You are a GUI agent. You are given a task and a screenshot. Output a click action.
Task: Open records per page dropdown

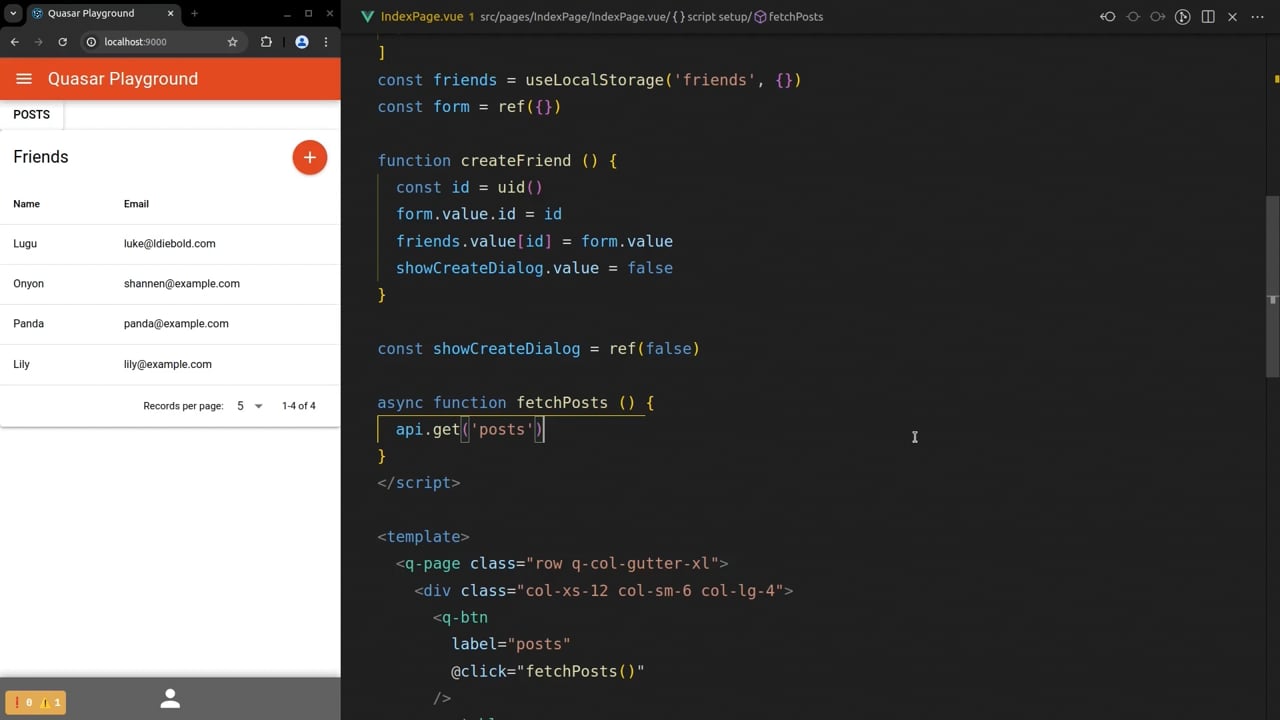coord(250,406)
